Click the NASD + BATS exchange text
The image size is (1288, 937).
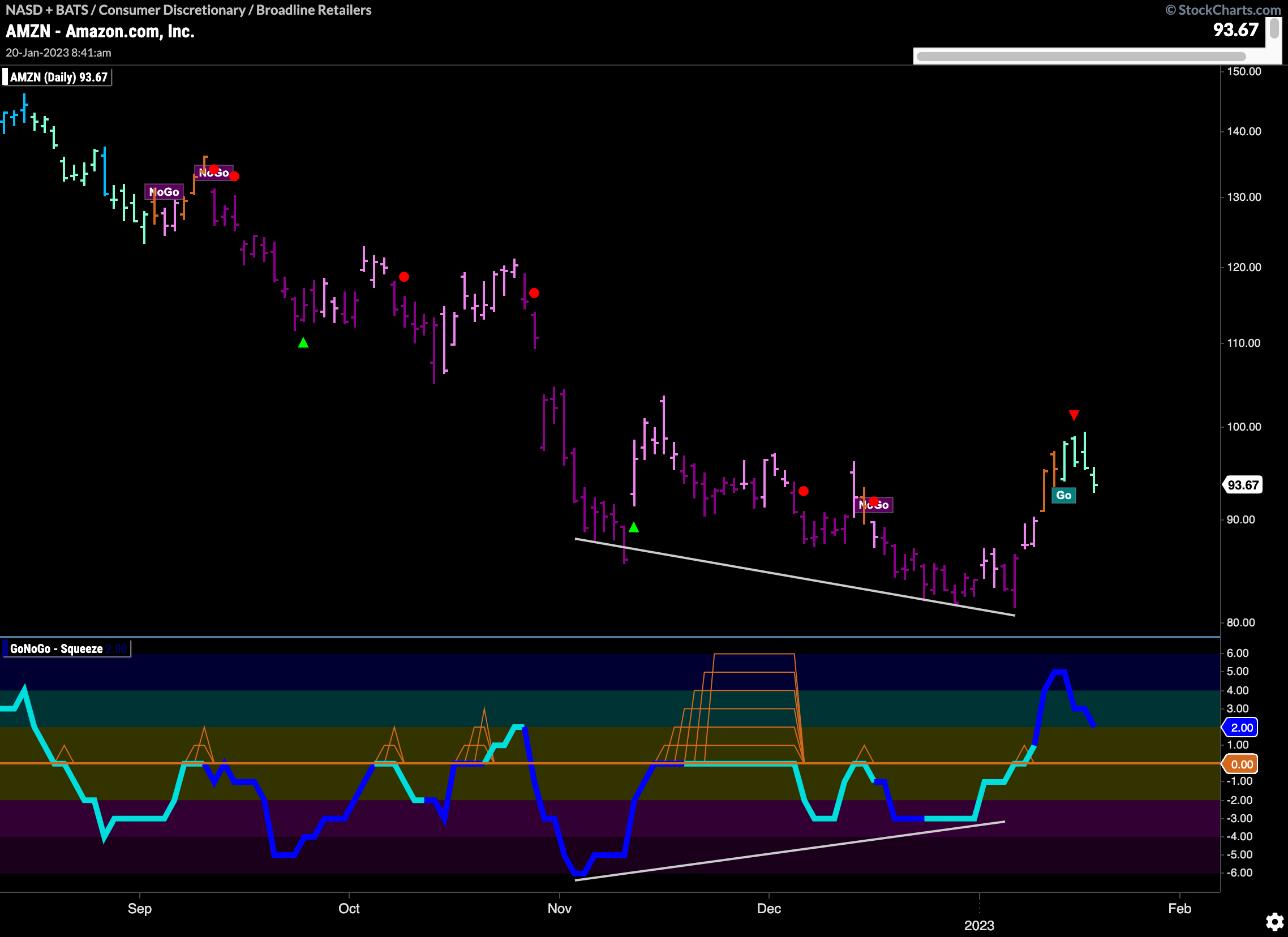pos(46,10)
